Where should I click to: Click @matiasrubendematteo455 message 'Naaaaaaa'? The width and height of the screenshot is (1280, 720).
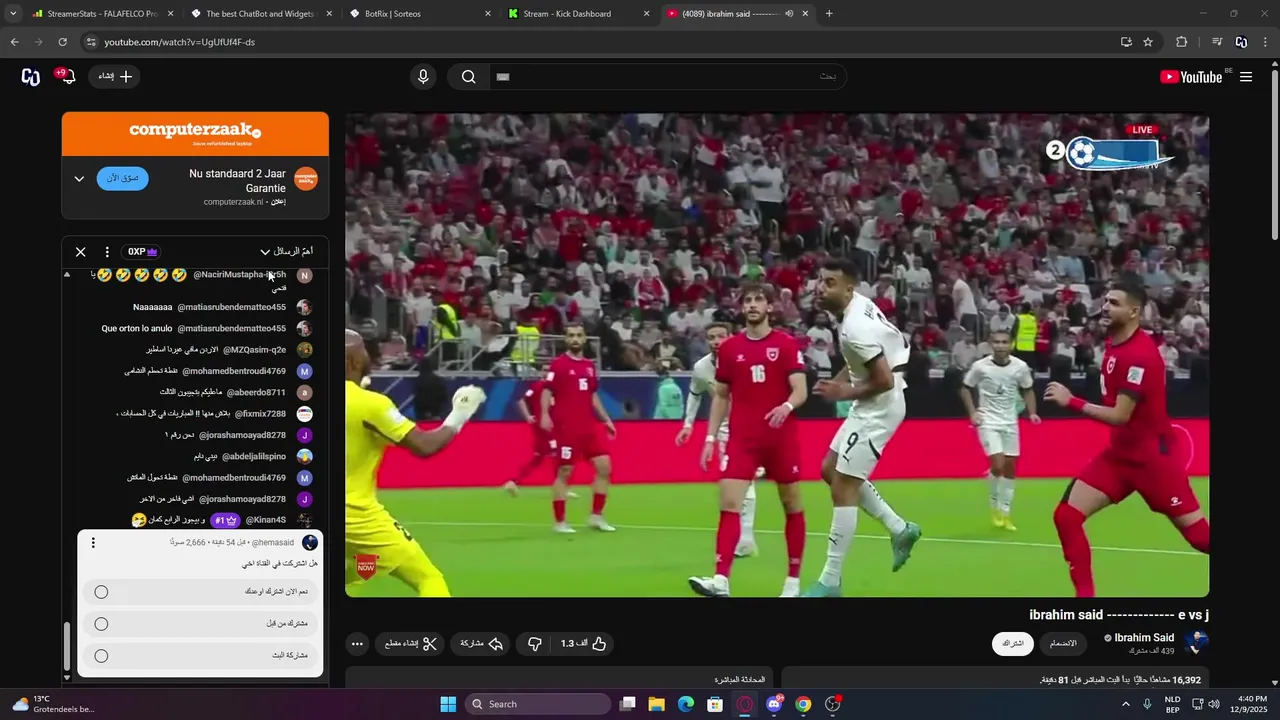pos(153,307)
